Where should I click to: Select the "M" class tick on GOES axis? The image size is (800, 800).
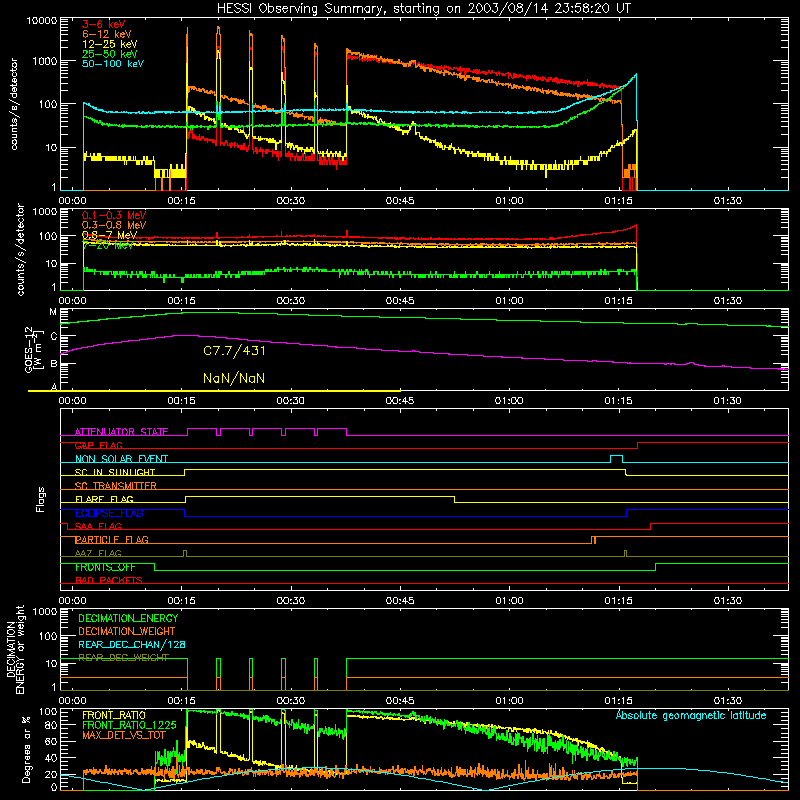53,312
